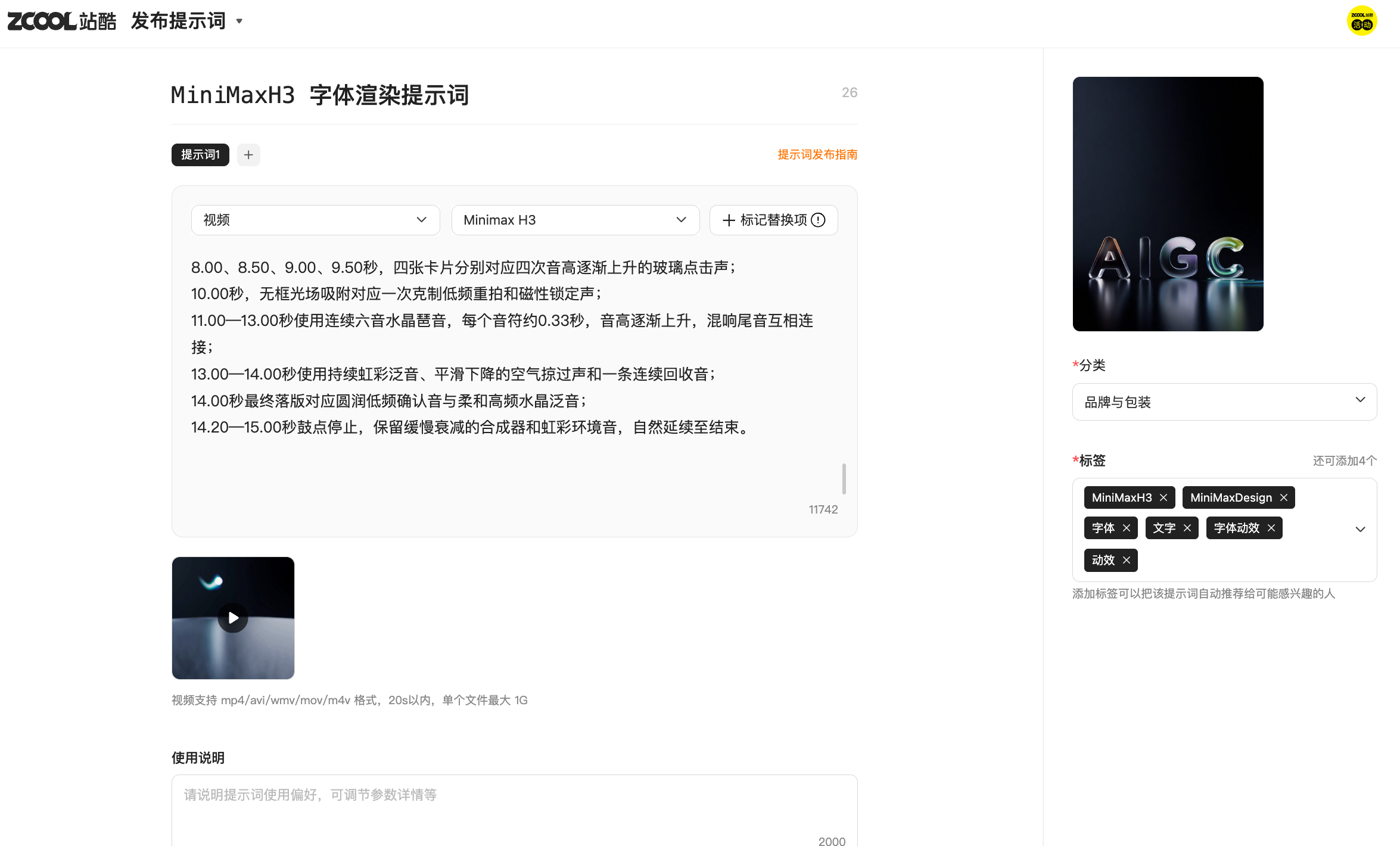Edit the title MiniMaxH3 字体渲染提示词
The height and width of the screenshot is (846, 1400).
[321, 95]
